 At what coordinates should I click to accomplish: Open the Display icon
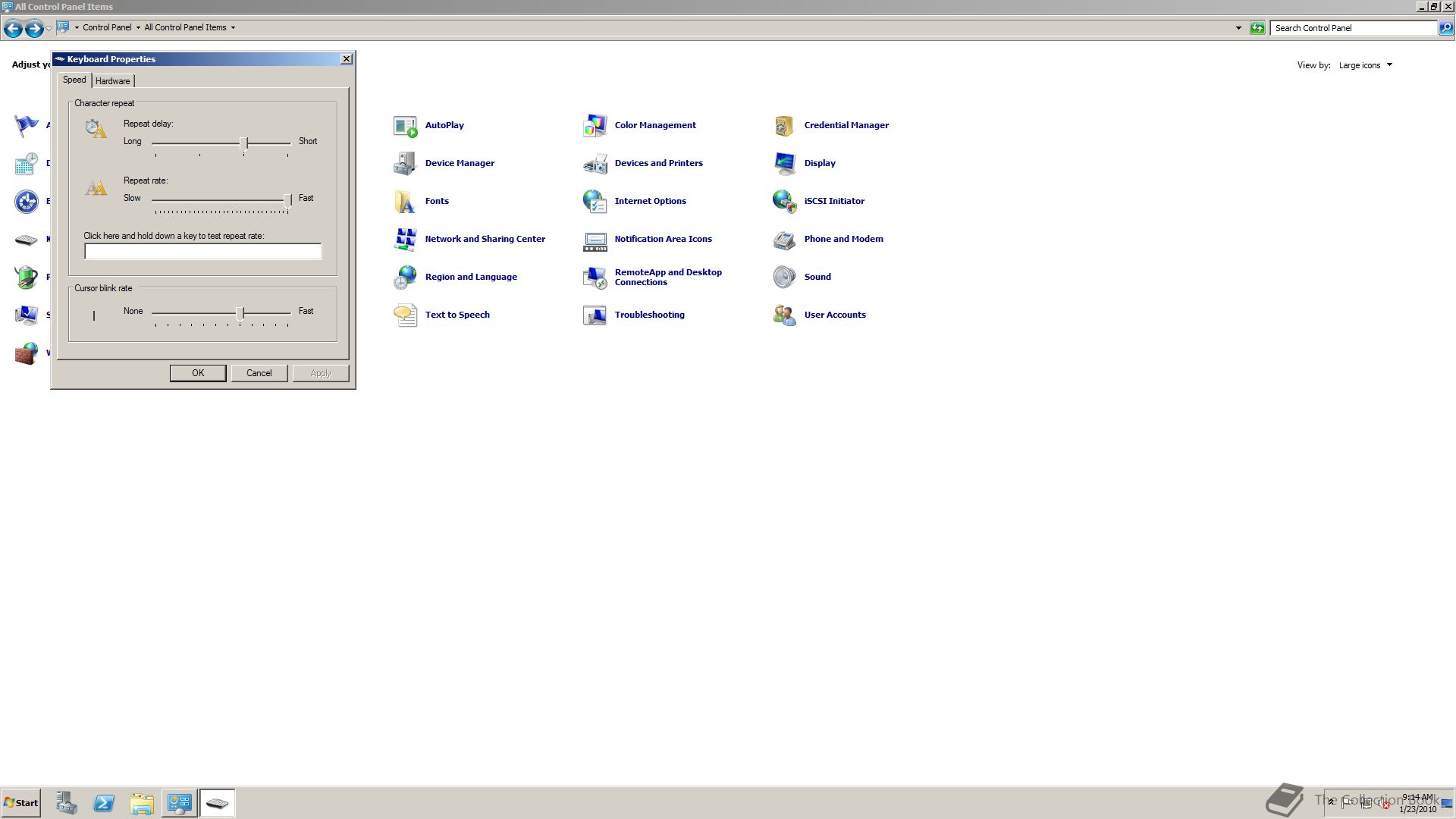point(785,164)
